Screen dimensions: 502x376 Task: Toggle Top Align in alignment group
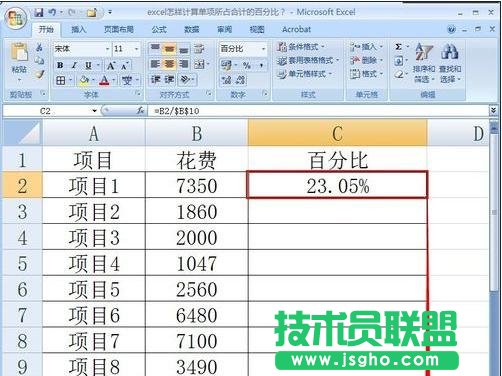click(x=155, y=48)
